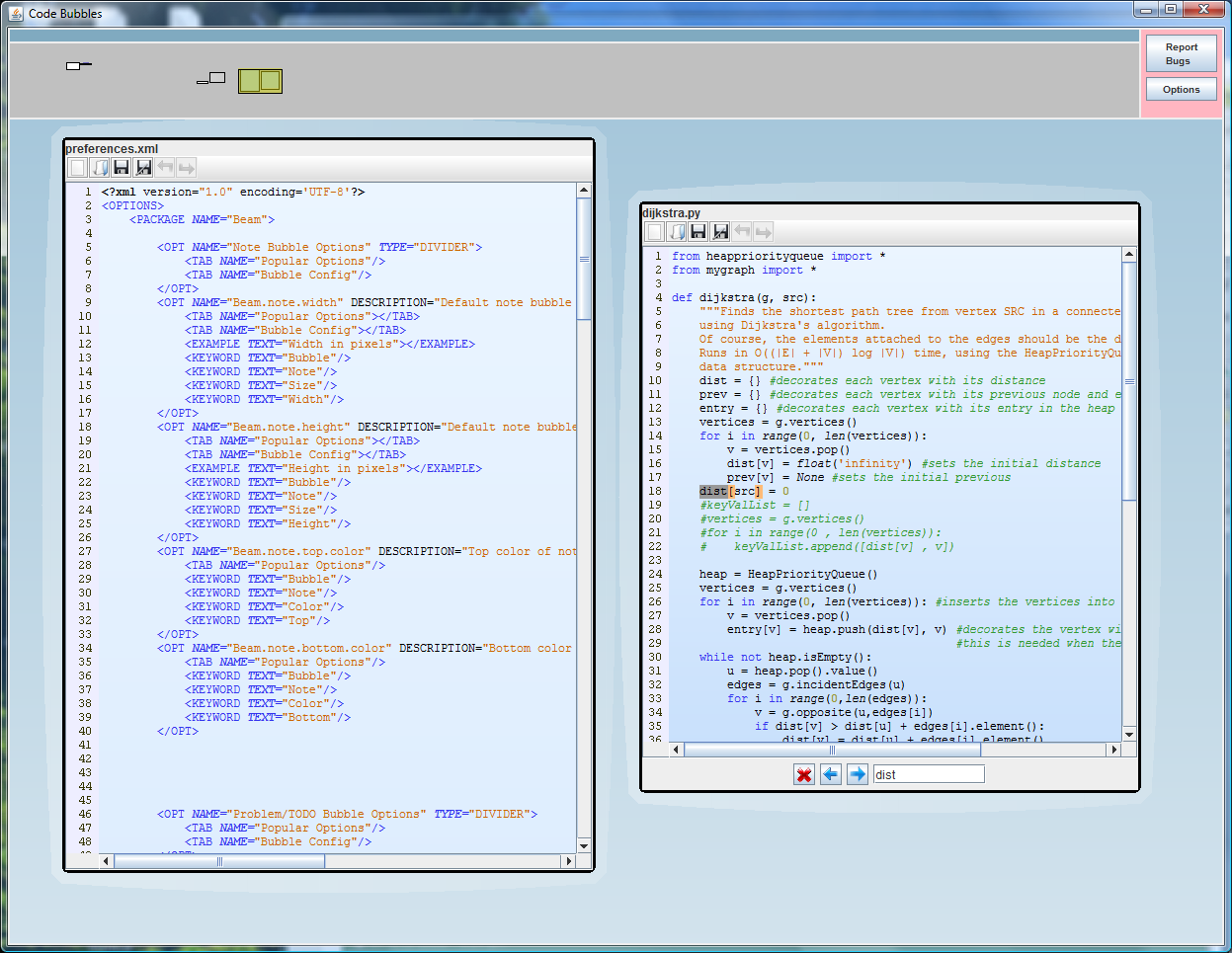Click Save icon in dijkstra.py bubble
The image size is (1232, 953).
click(698, 232)
